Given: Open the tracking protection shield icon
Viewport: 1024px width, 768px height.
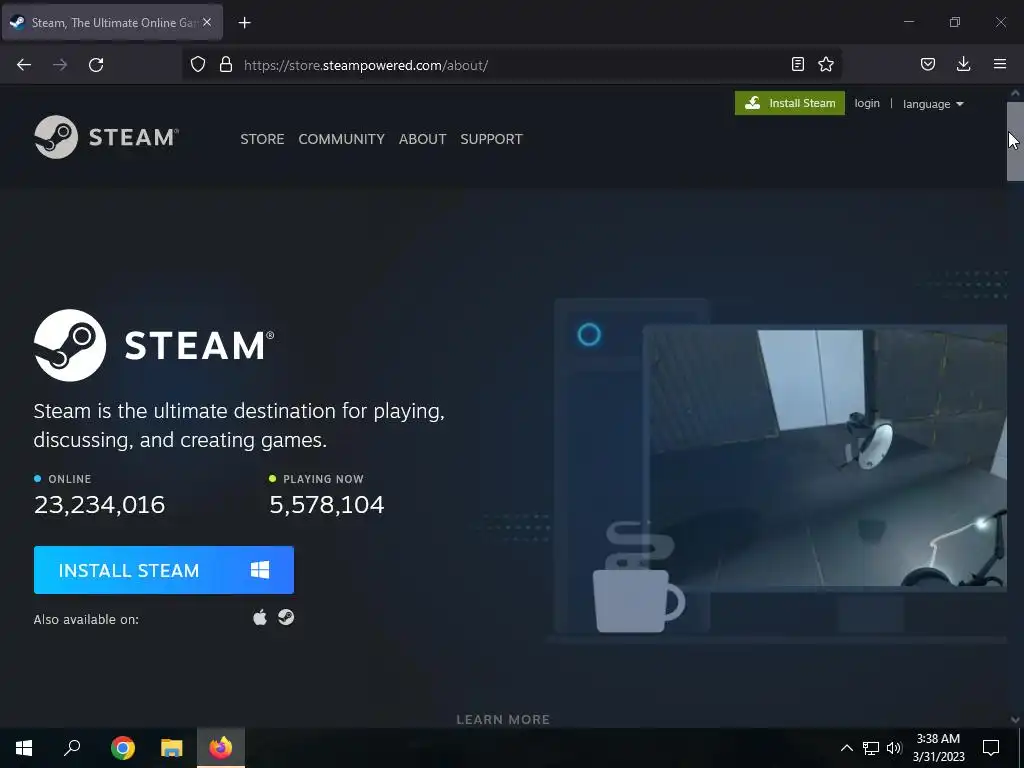Looking at the screenshot, I should point(198,65).
